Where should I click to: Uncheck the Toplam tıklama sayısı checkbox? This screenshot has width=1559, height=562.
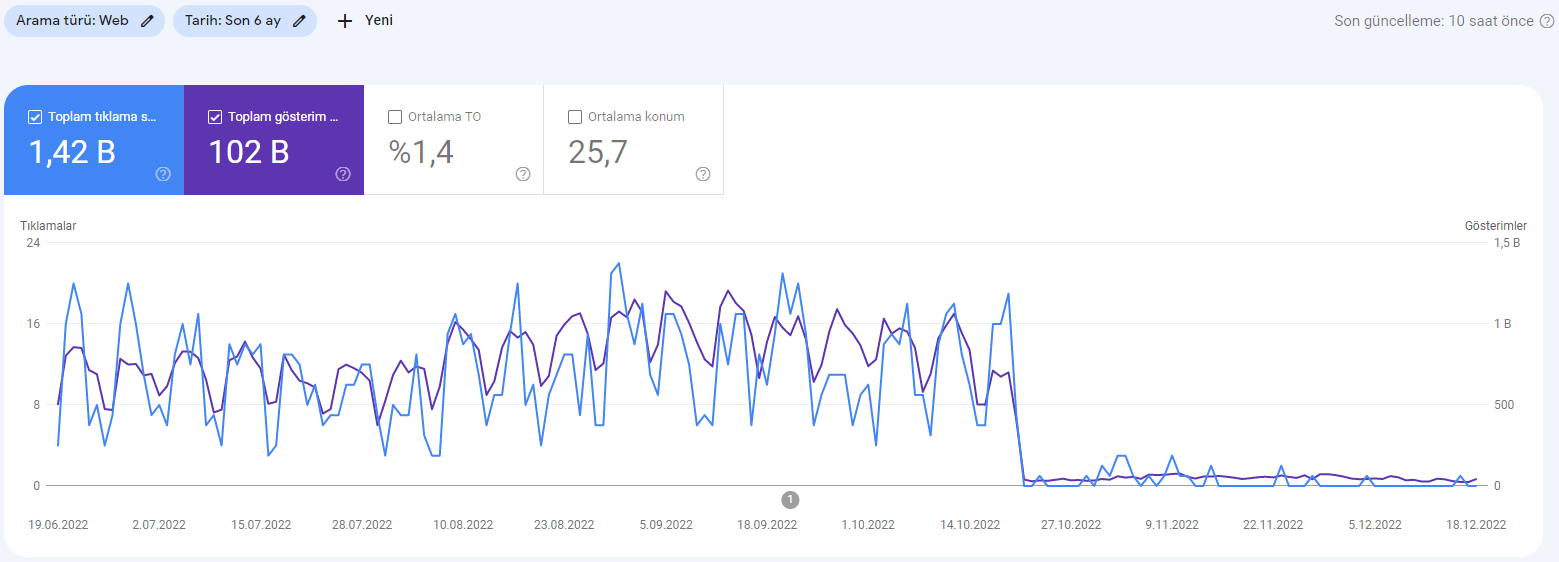point(35,117)
